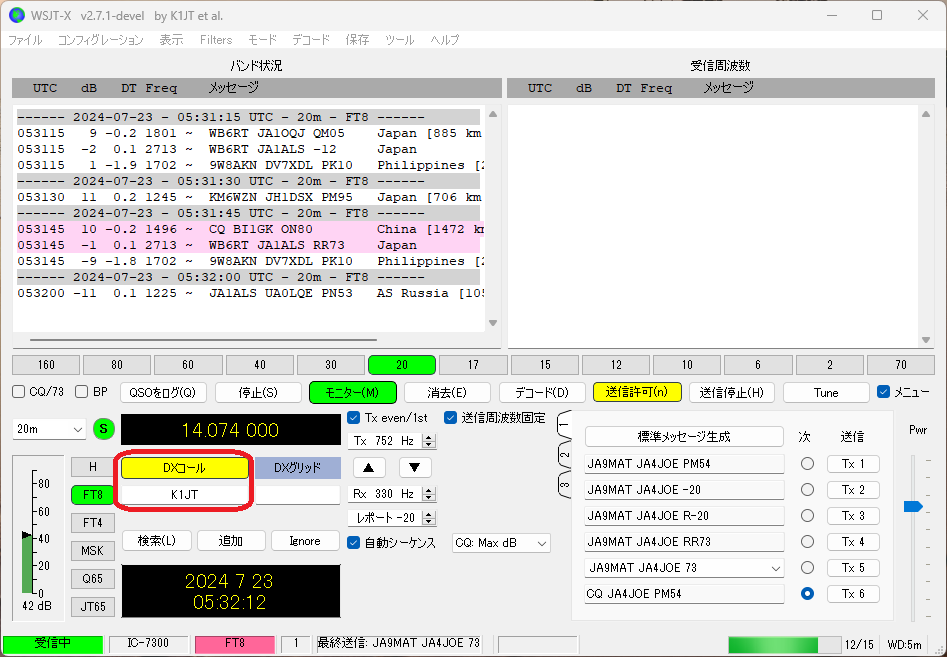Image resolution: width=947 pixels, height=657 pixels.
Task: Open the ファイル menu
Action: [25, 40]
